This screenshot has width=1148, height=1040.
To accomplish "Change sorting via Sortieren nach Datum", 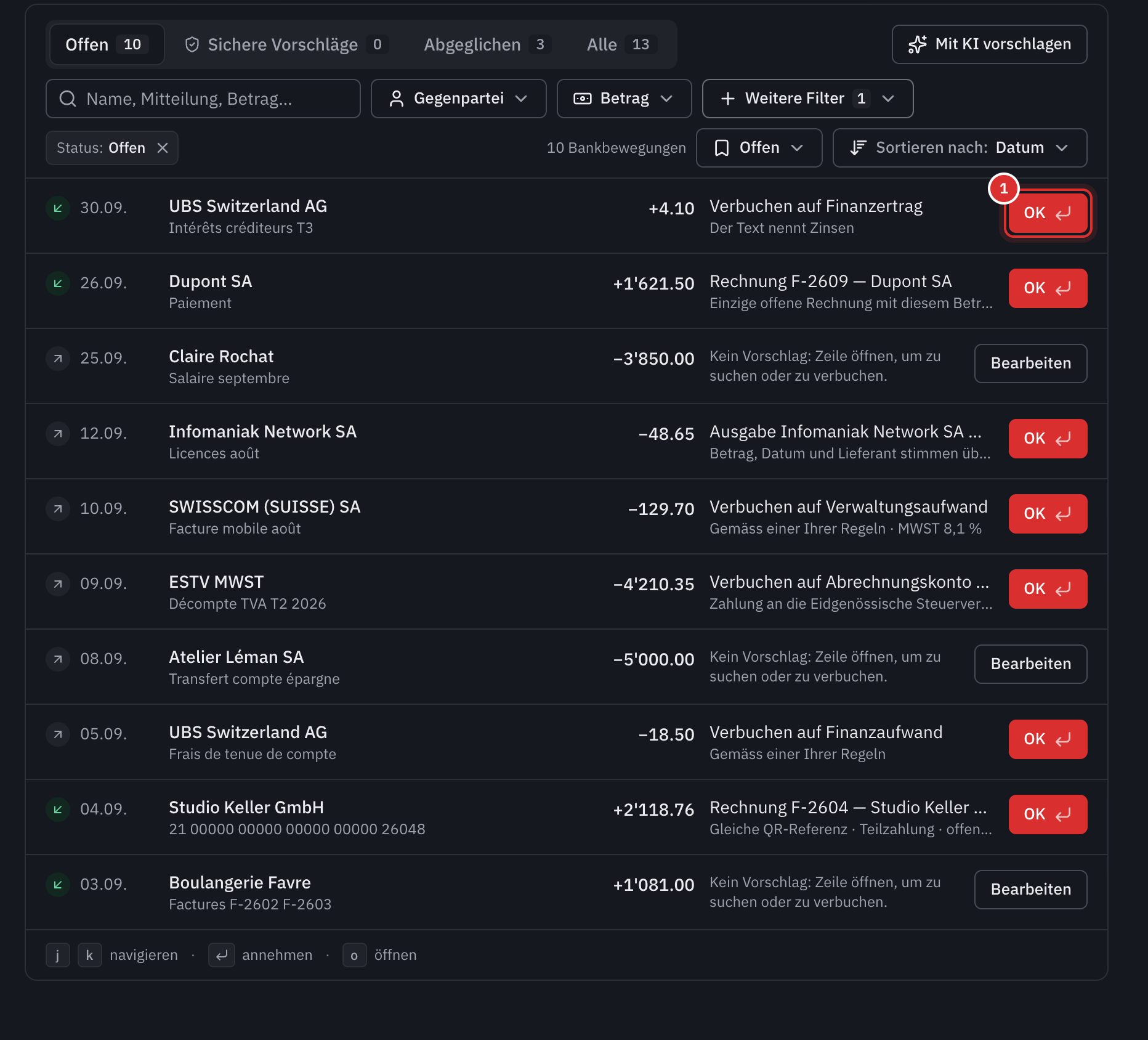I will pyautogui.click(x=960, y=148).
